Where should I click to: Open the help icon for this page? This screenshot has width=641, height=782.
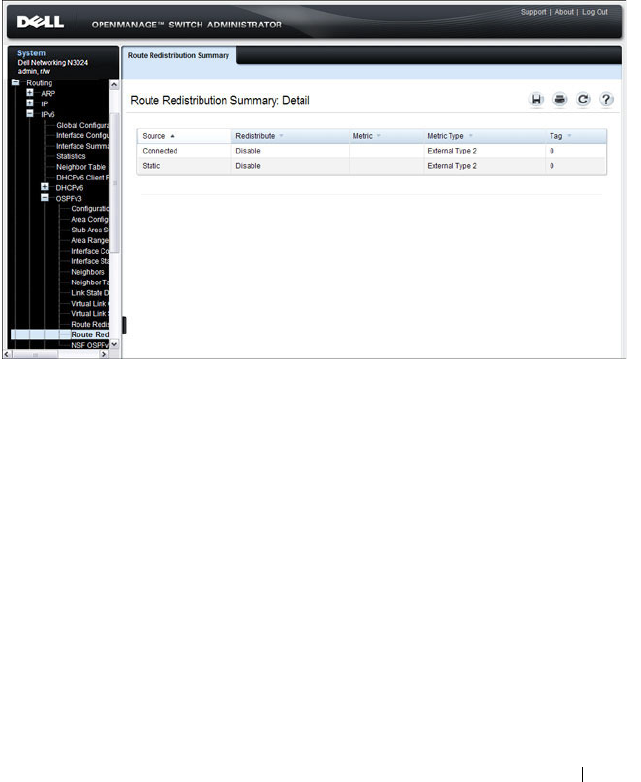click(x=606, y=100)
